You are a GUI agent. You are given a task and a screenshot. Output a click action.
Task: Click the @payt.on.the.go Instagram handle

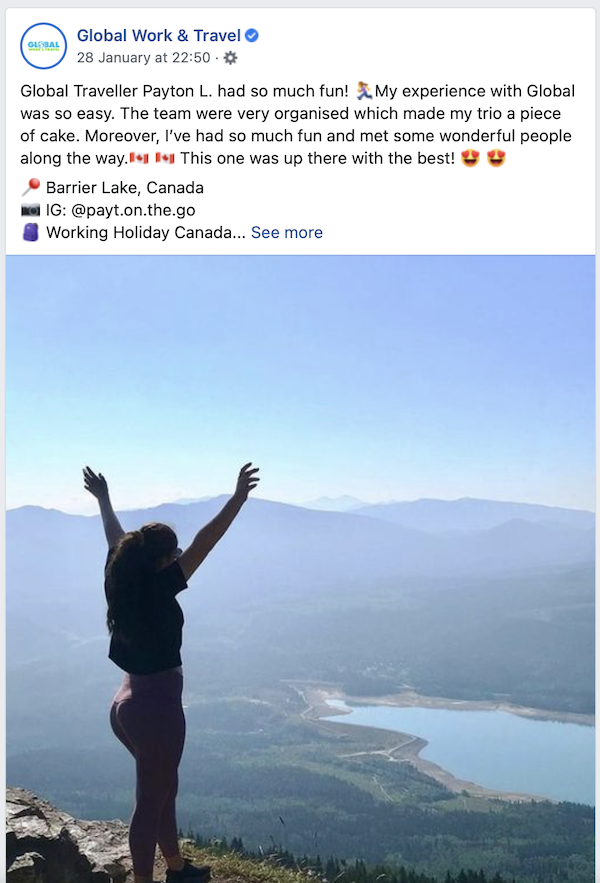(x=132, y=210)
